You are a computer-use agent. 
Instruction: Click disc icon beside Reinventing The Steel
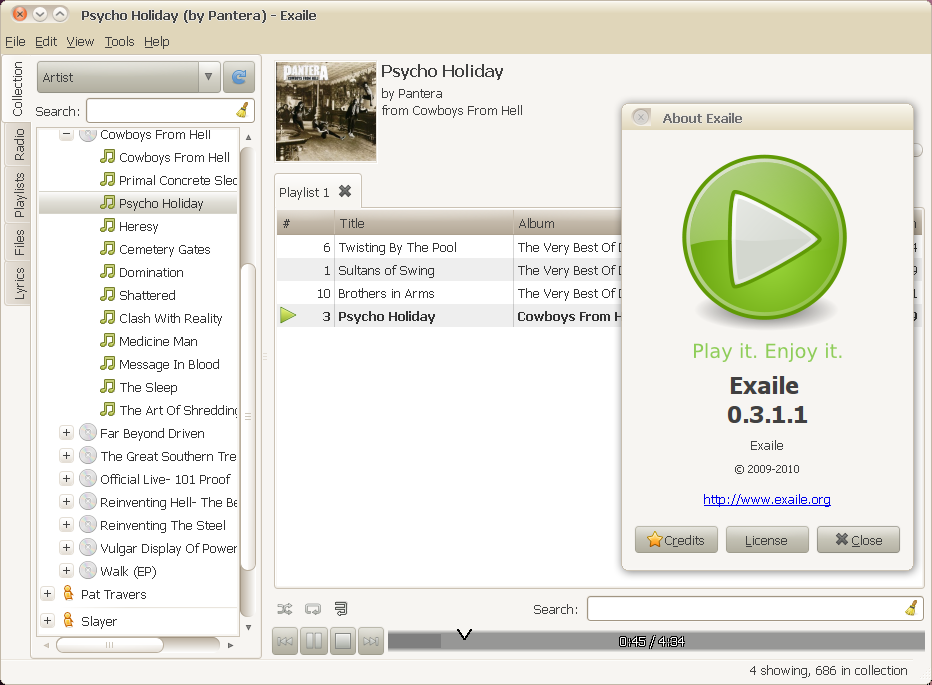tap(88, 525)
